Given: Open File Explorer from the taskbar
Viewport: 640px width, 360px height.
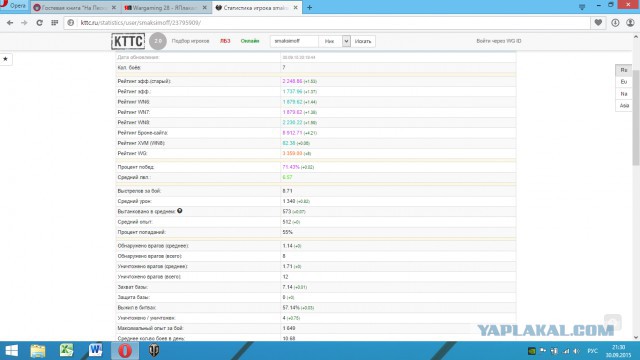Looking at the screenshot, I should click(x=38, y=351).
